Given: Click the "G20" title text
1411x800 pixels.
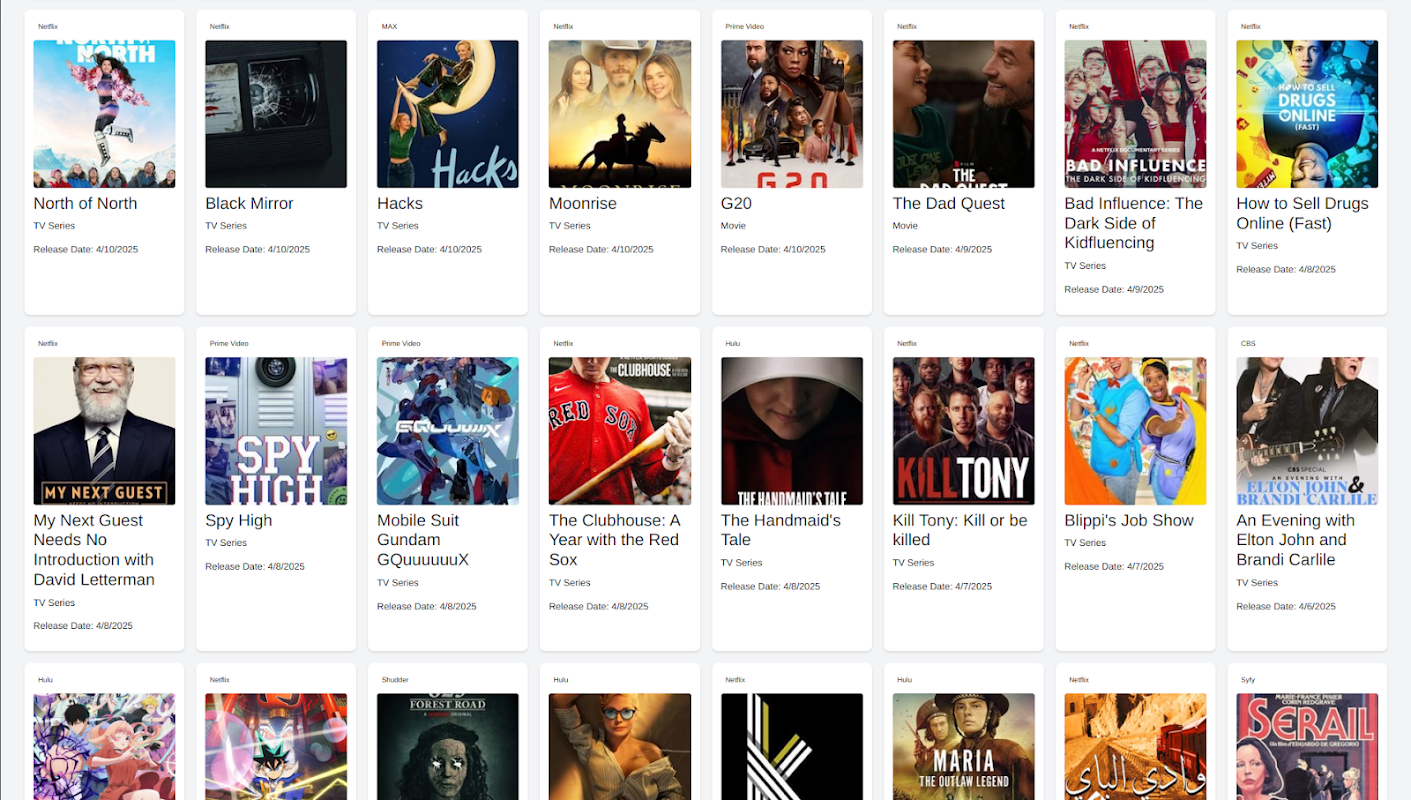Looking at the screenshot, I should (736, 204).
